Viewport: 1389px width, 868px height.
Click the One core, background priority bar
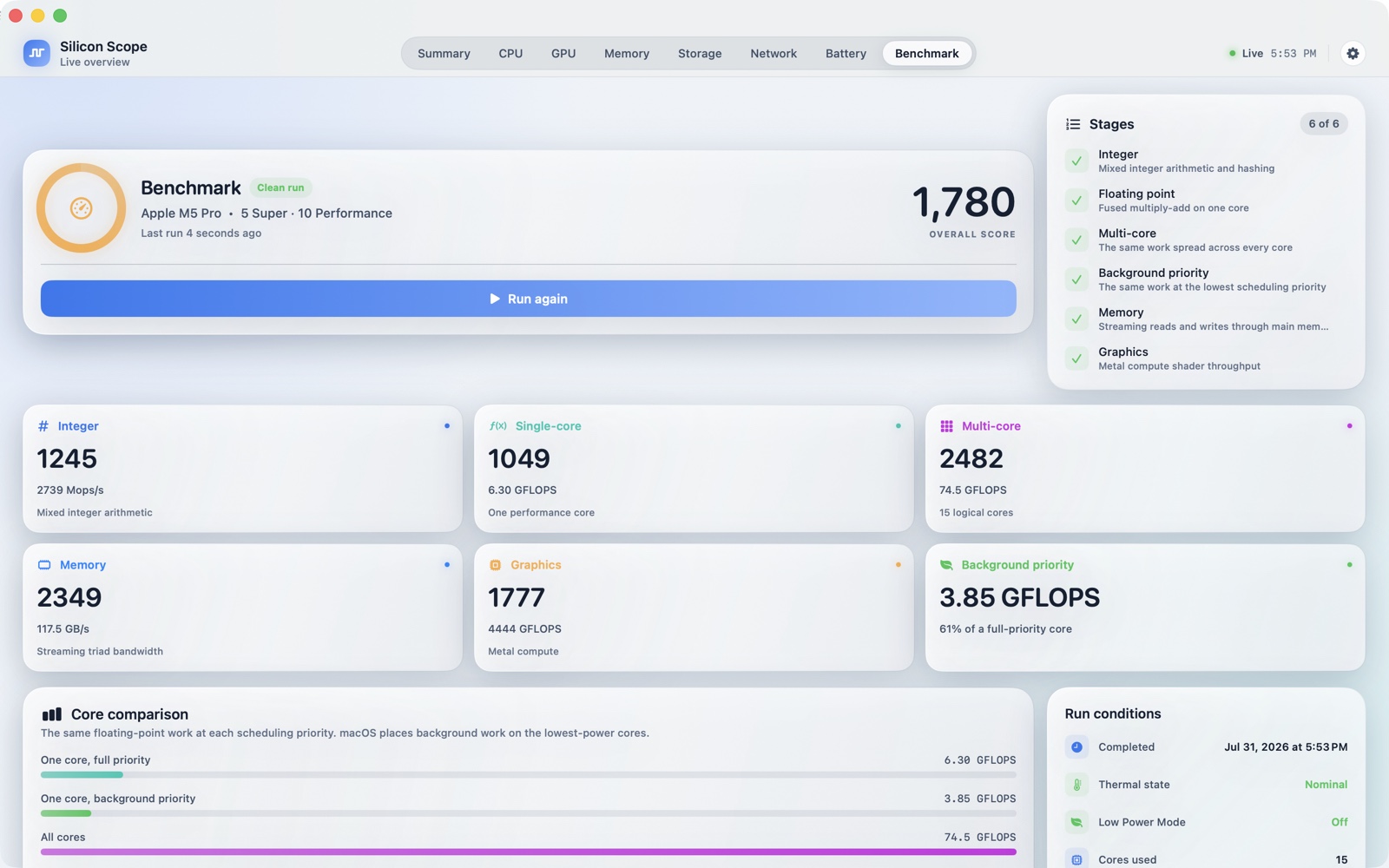(528, 813)
